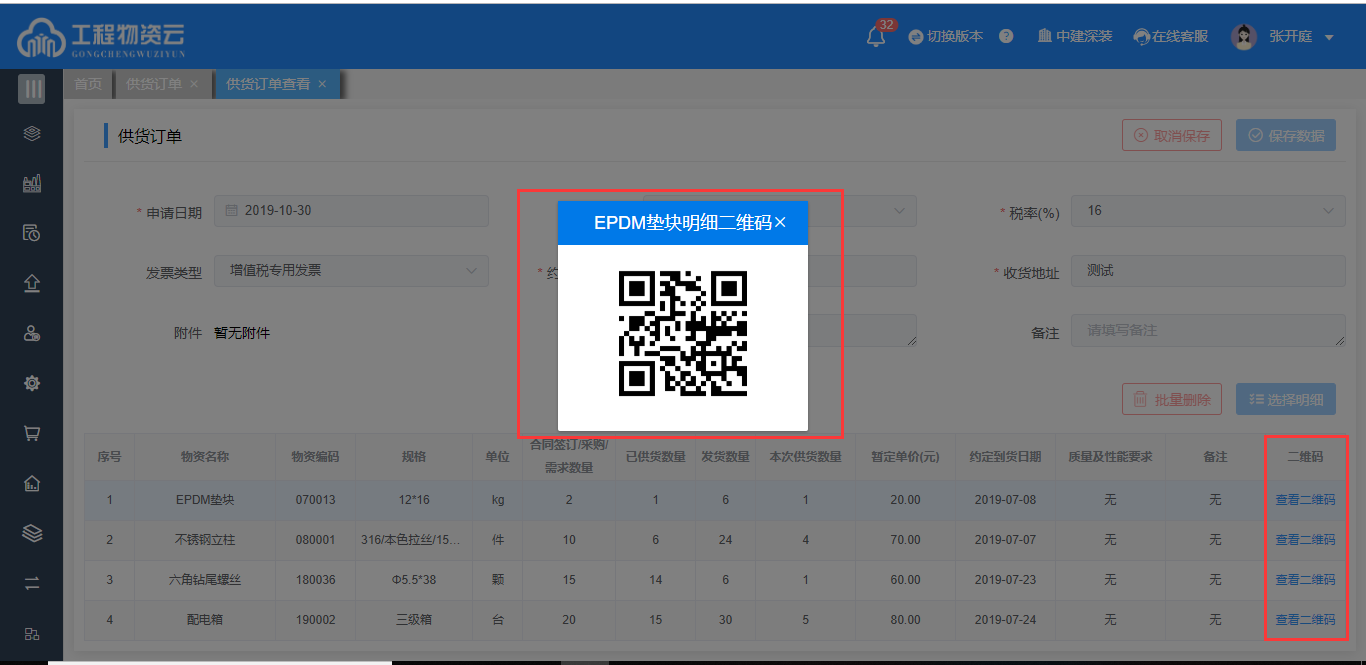Image resolution: width=1366 pixels, height=665 pixels.
Task: Click 切换版本 in the header
Action: point(946,36)
